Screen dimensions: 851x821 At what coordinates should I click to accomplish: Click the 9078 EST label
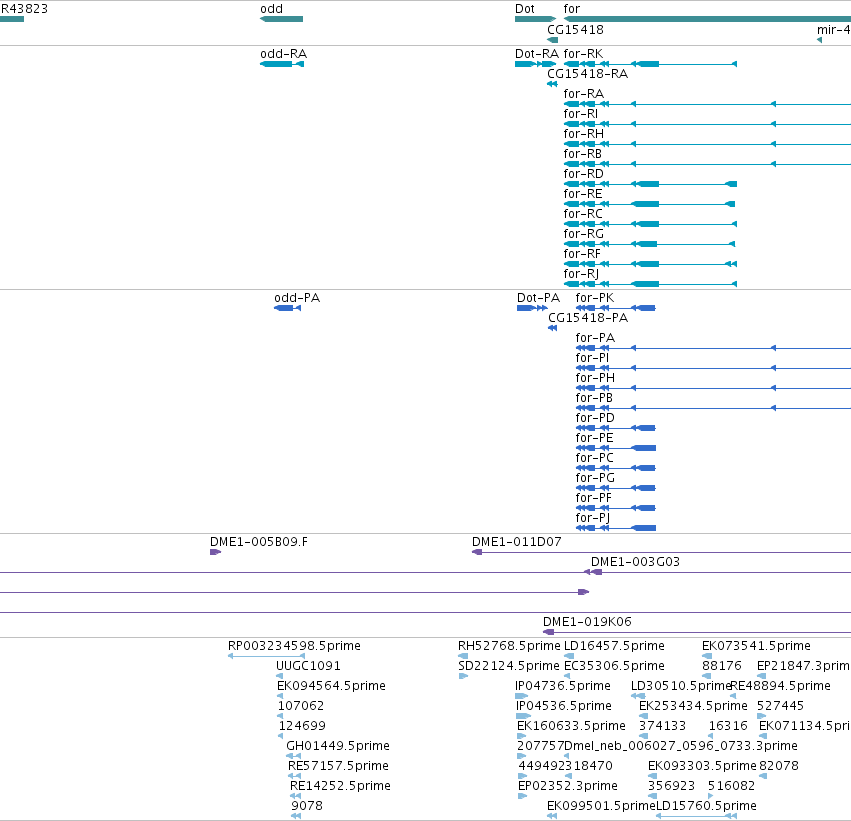tap(307, 806)
